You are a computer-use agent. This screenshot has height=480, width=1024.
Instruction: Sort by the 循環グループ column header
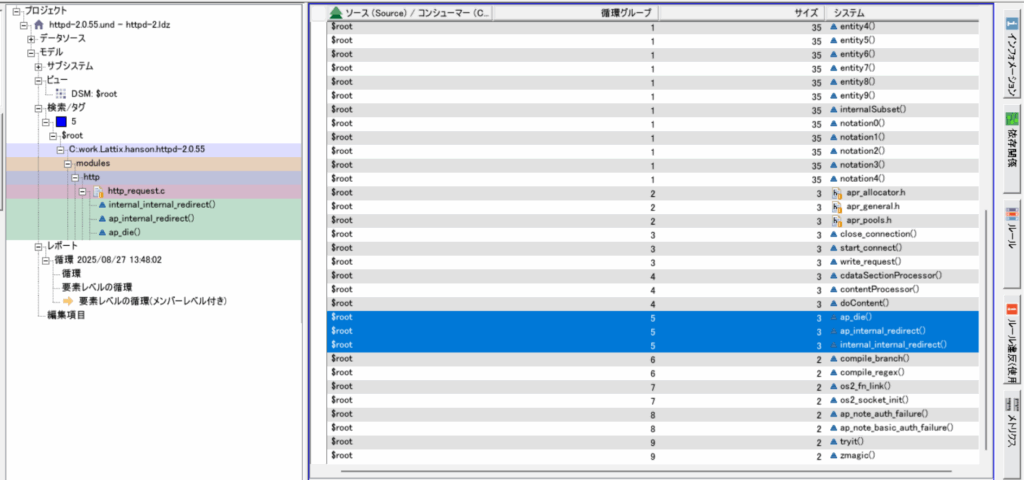[627, 13]
